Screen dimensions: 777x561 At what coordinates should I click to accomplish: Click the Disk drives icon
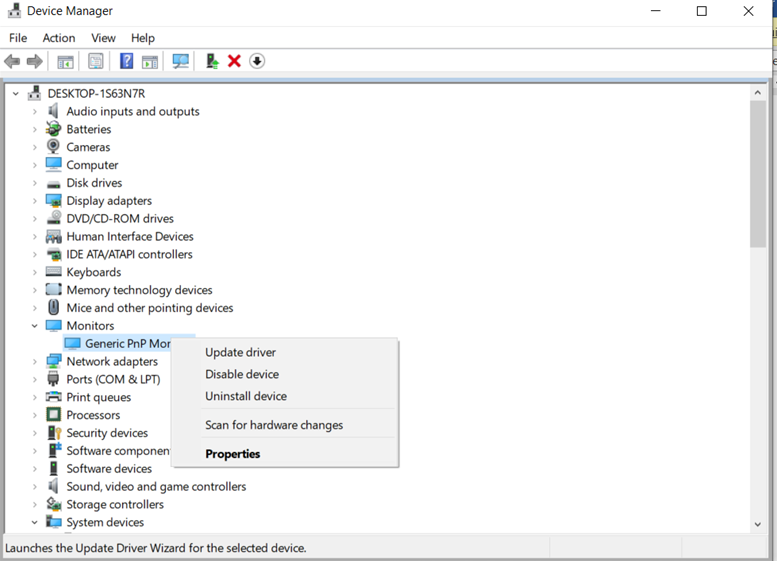(x=53, y=184)
